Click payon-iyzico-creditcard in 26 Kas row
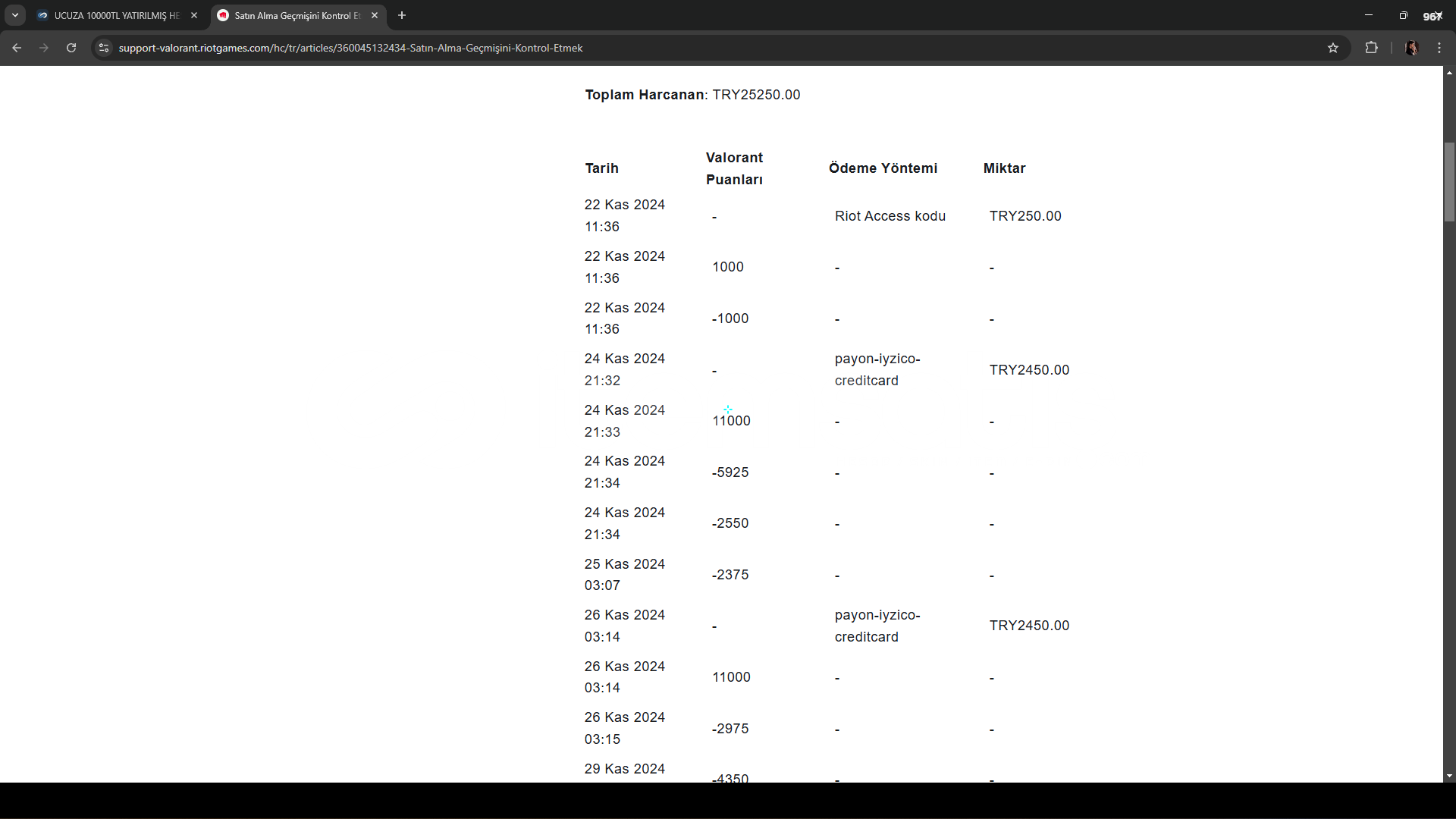Screen dimensions: 1456x819 (877, 626)
